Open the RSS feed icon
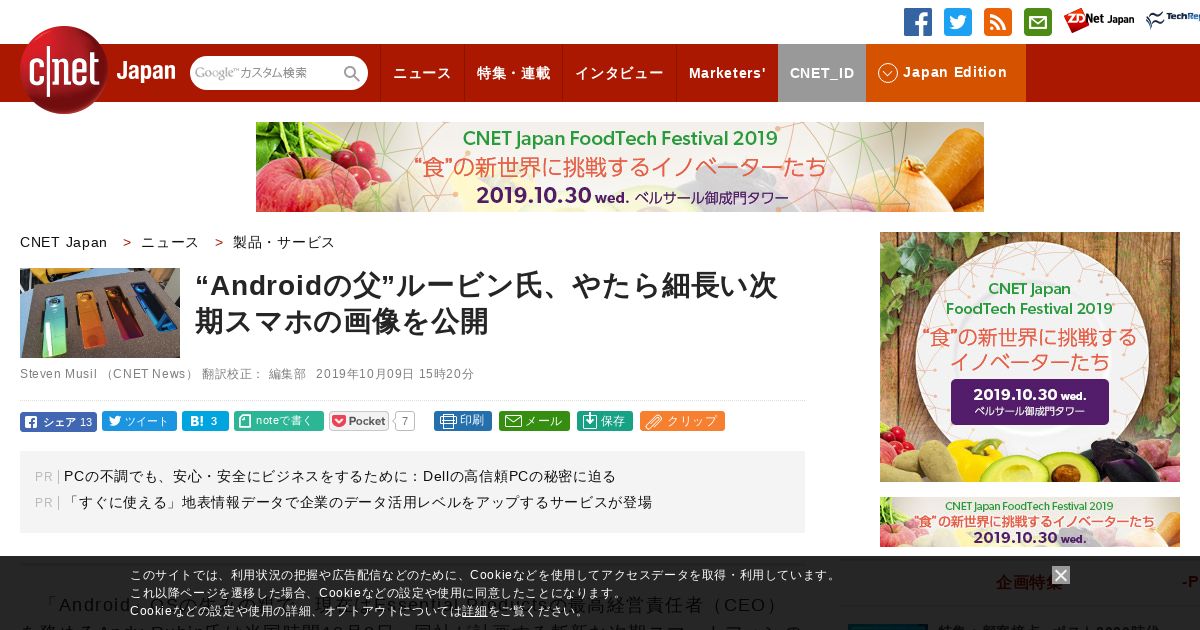 pos(998,22)
